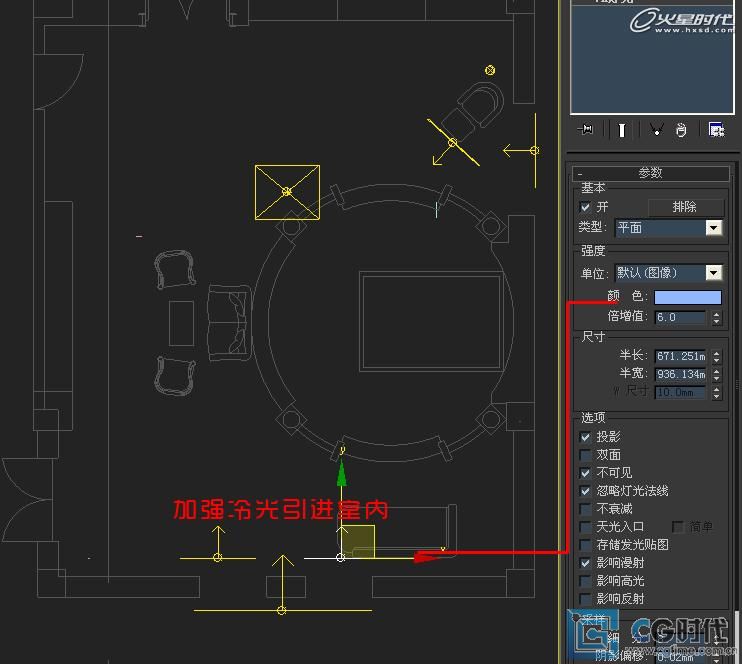742x664 pixels.
Task: Select the square plane light with X
Action: 287,192
